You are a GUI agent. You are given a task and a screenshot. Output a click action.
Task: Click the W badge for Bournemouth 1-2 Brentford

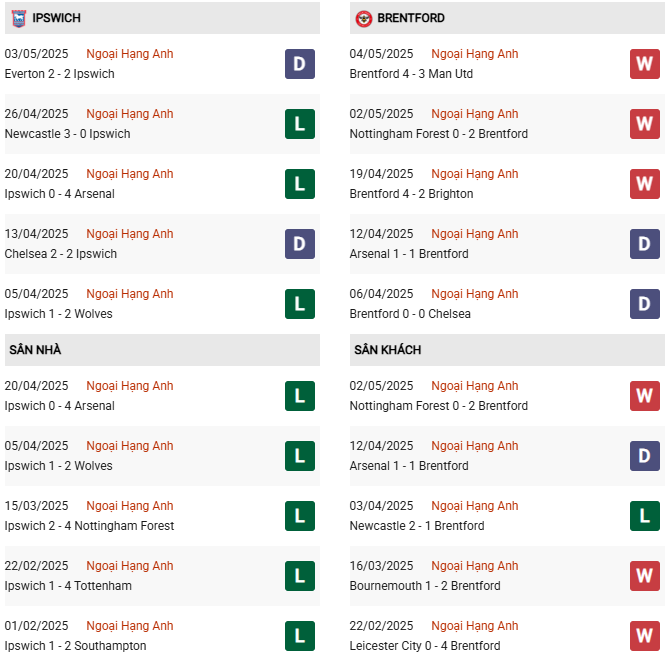tap(645, 576)
